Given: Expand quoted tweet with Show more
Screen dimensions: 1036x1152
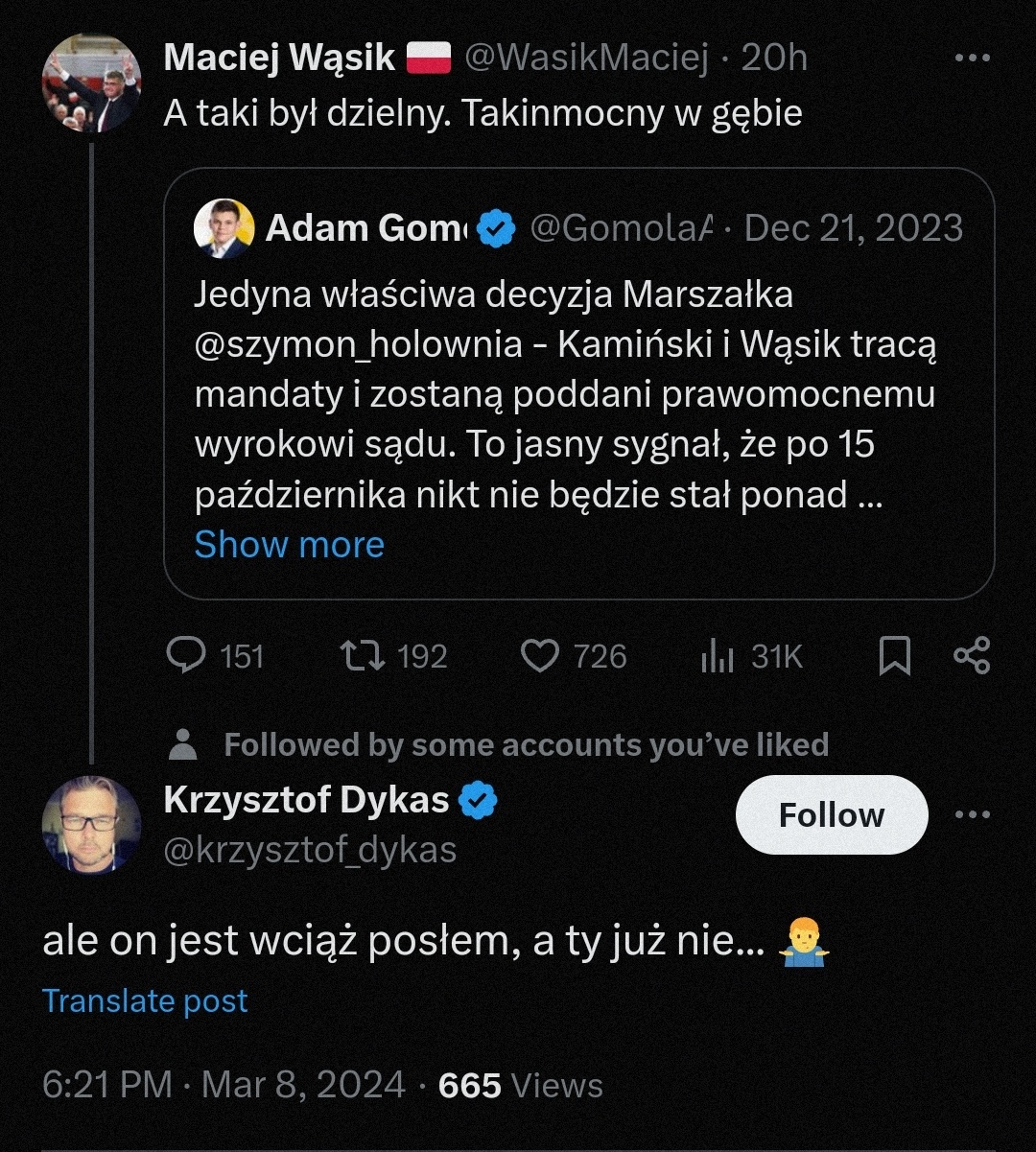Looking at the screenshot, I should [x=290, y=545].
